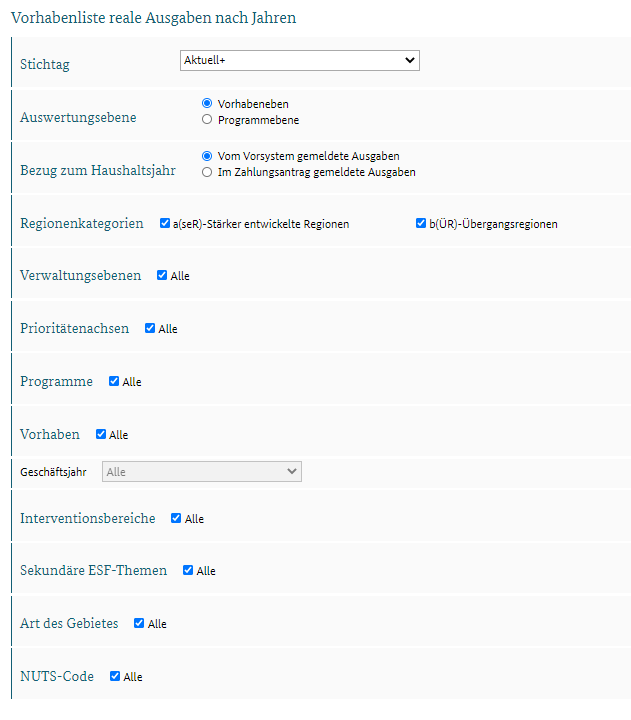The image size is (631, 720).
Task: Click the Geschäftsjahr dropdown chevron arrow
Action: 292,471
